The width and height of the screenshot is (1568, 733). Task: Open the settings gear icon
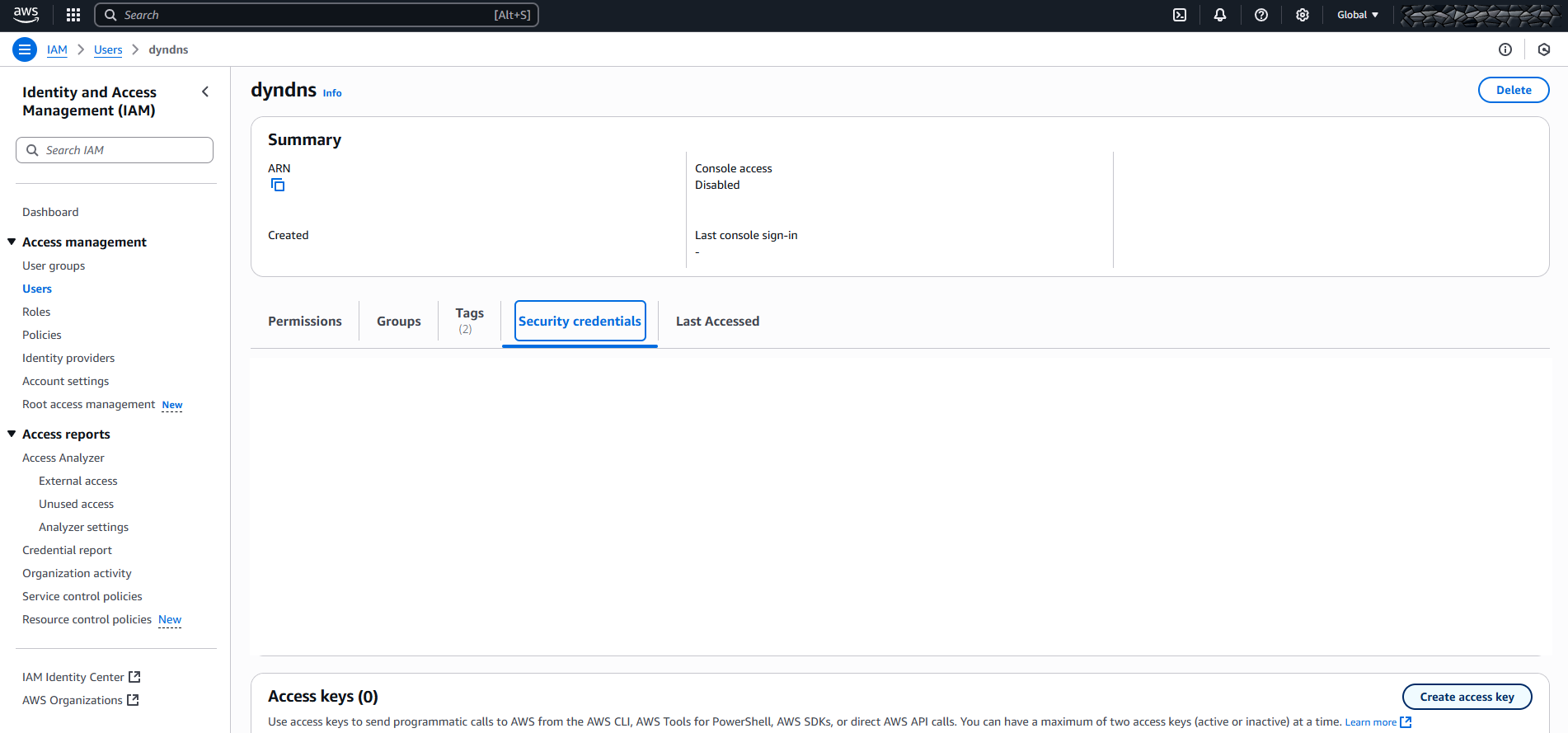click(1303, 15)
